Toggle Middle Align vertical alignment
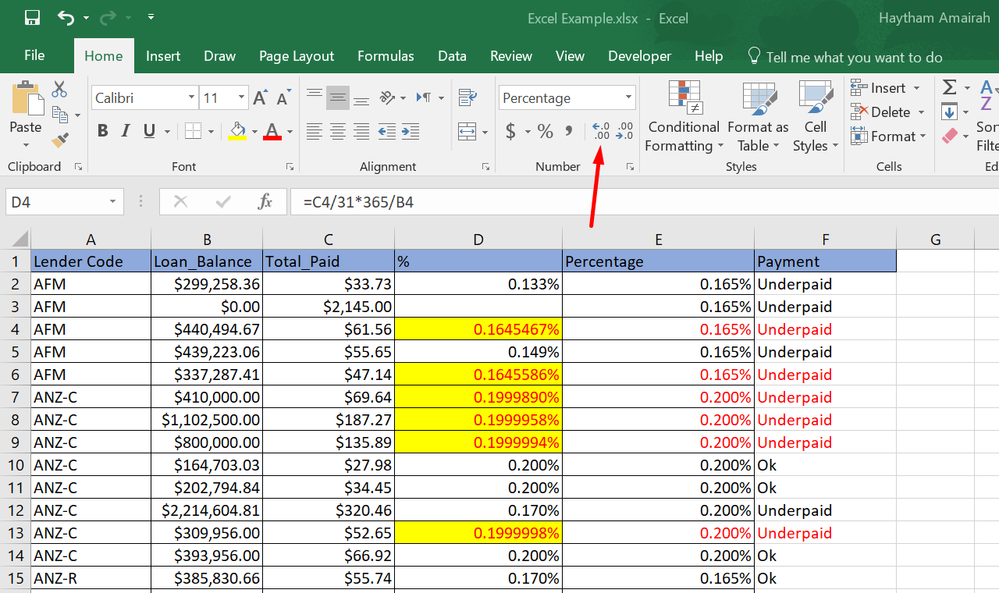 click(338, 97)
